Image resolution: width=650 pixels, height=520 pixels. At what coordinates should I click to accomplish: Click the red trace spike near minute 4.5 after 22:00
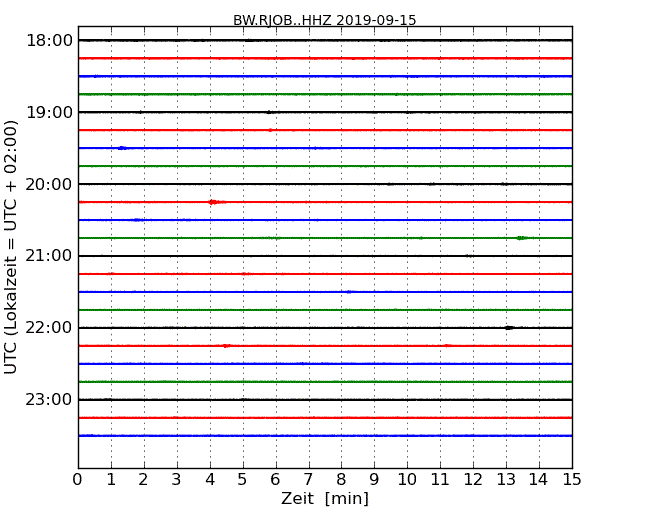point(226,346)
